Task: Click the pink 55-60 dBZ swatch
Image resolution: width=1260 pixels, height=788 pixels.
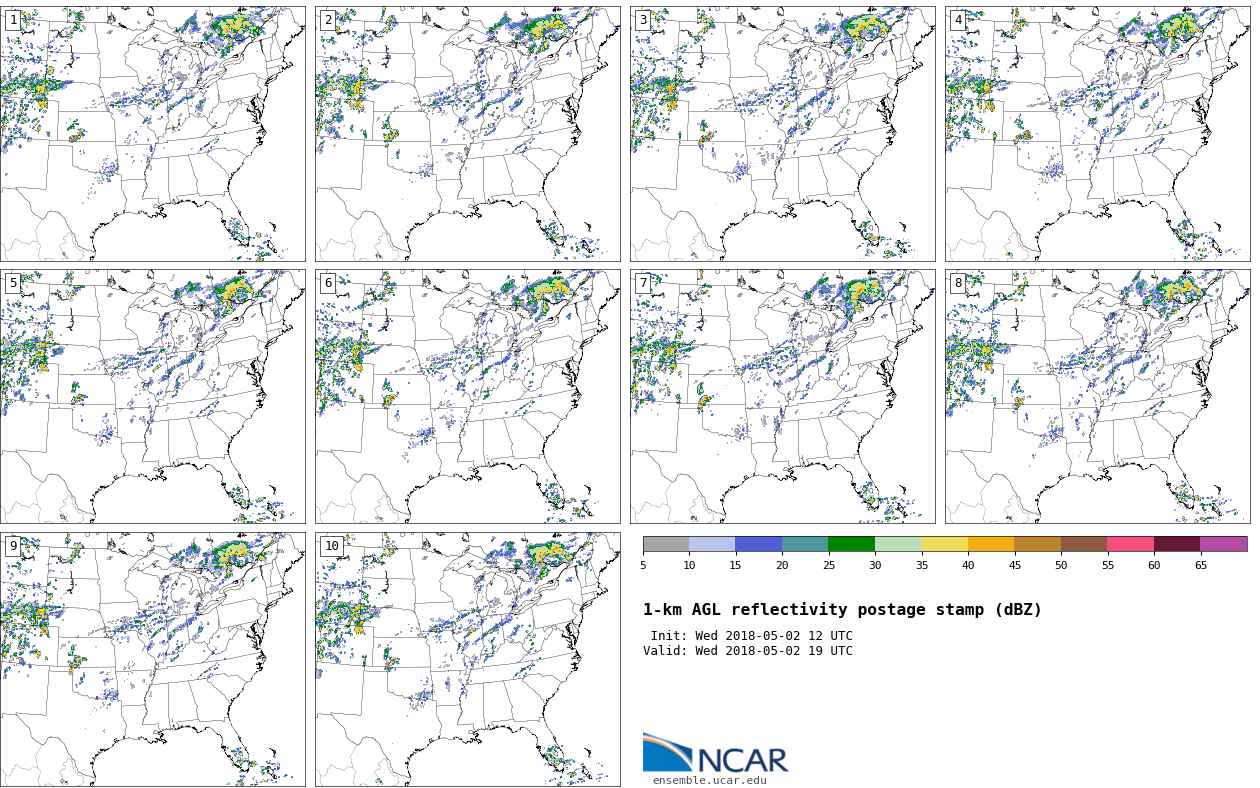Action: pyautogui.click(x=1130, y=544)
